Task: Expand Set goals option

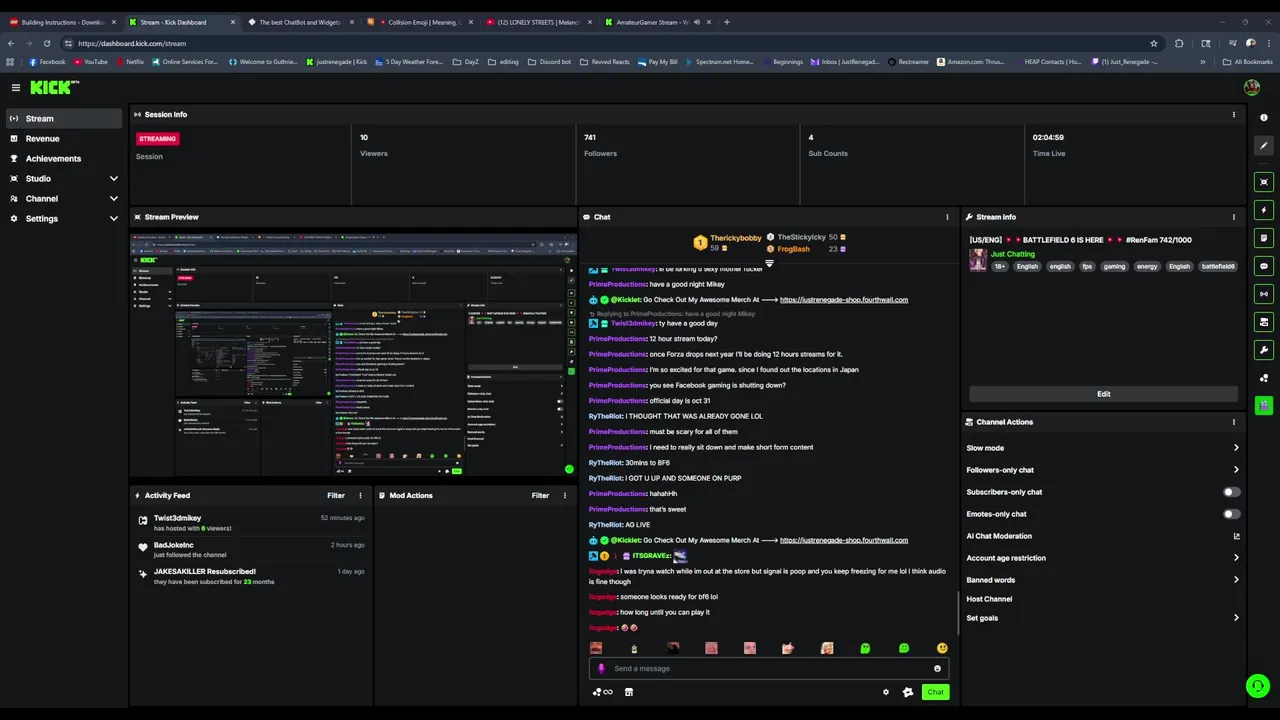Action: (x=1103, y=618)
